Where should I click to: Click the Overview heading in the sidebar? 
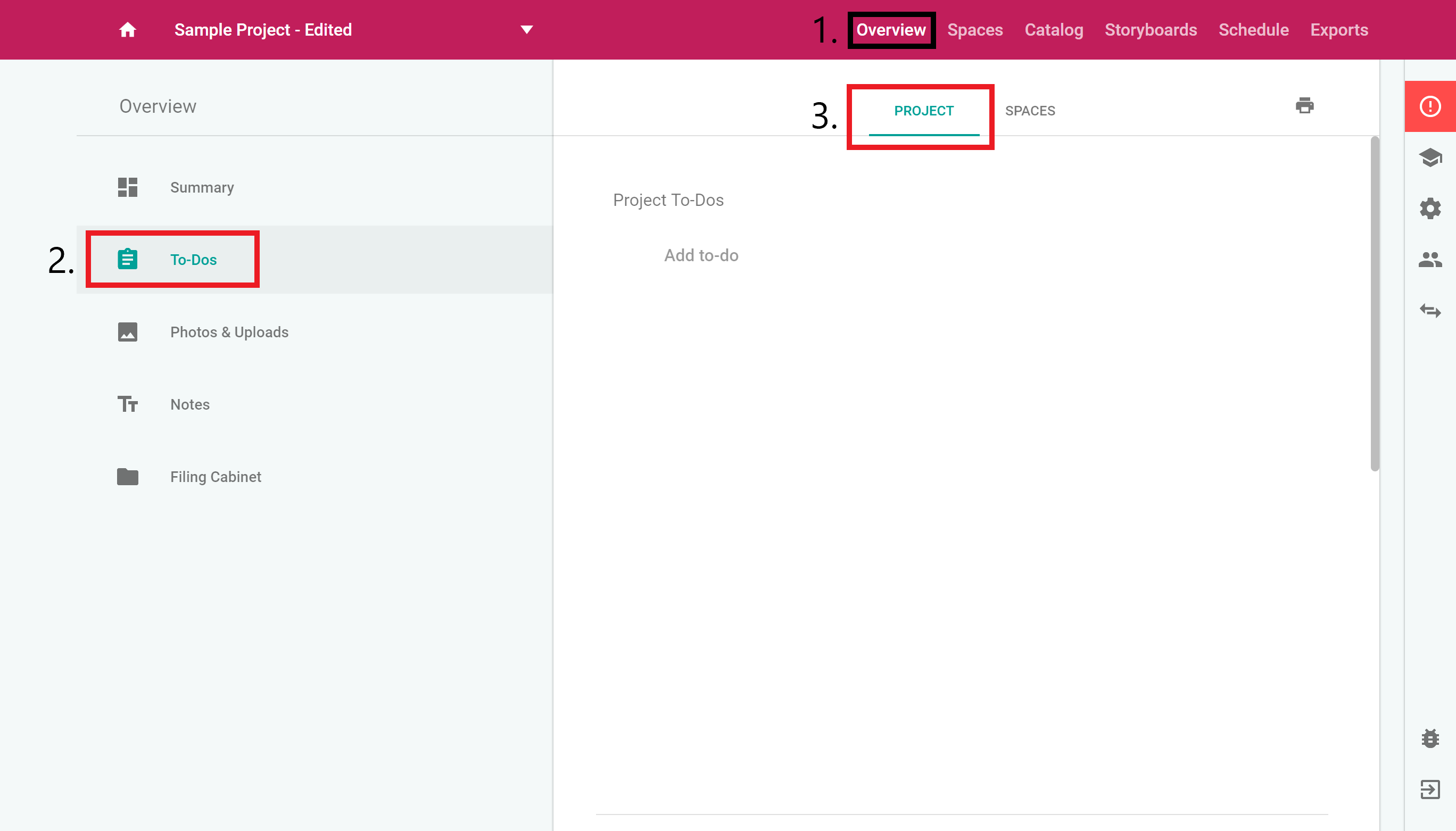click(158, 106)
